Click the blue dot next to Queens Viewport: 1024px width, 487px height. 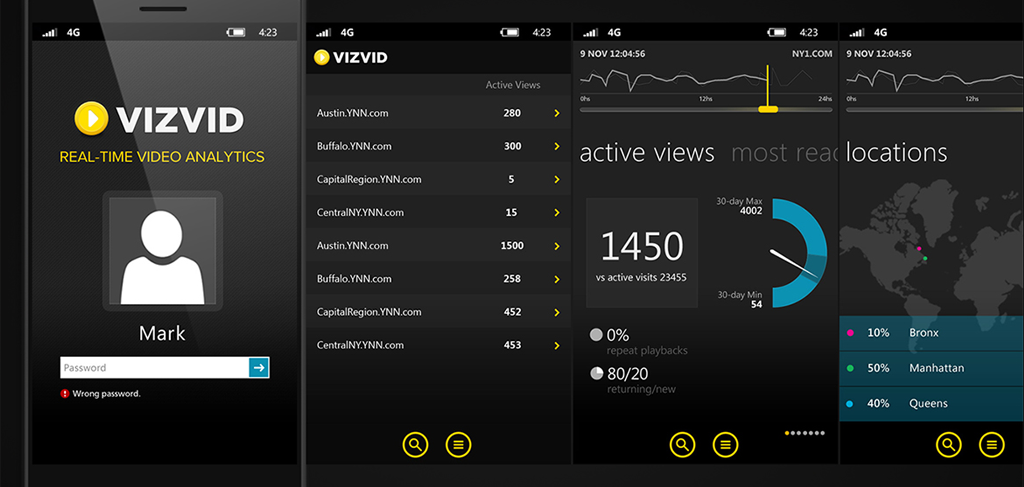850,404
